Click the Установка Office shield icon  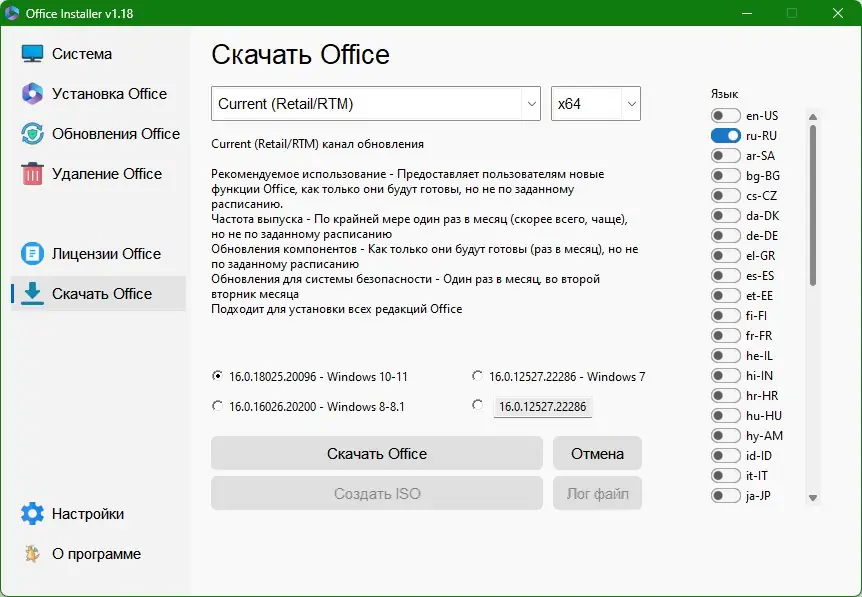tap(31, 93)
